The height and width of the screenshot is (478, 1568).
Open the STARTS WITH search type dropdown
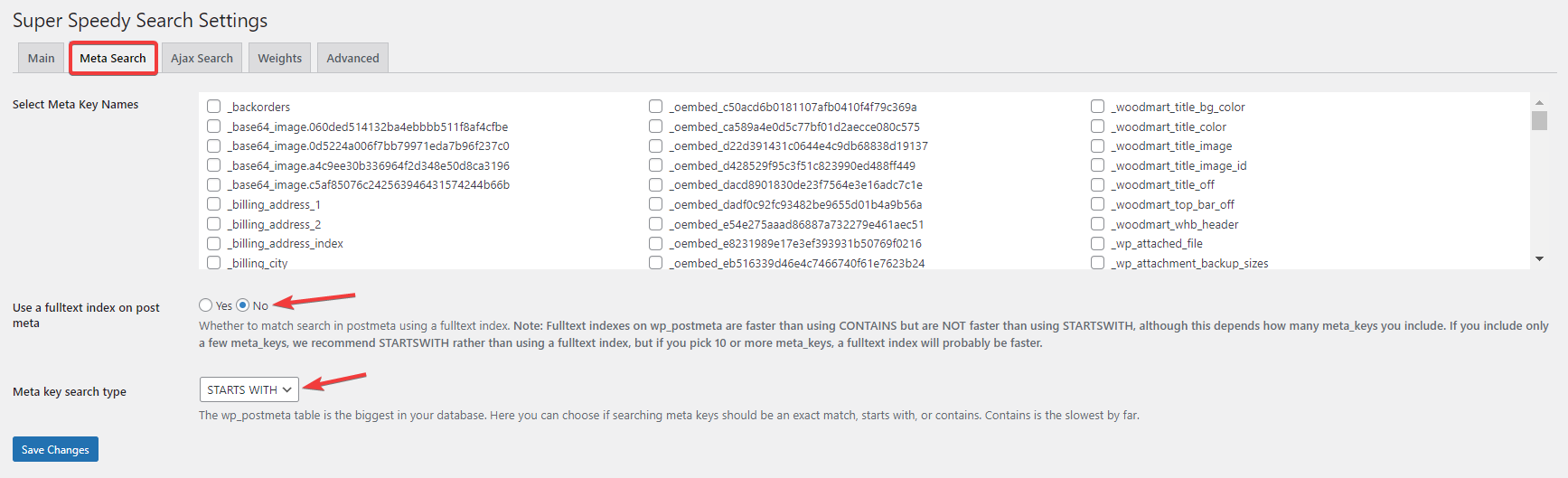click(249, 389)
